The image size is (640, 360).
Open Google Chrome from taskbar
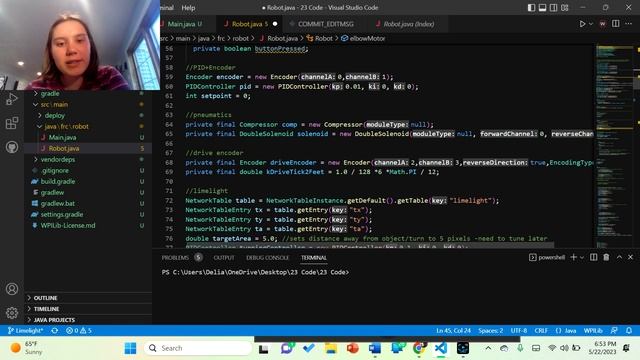[x=418, y=348]
